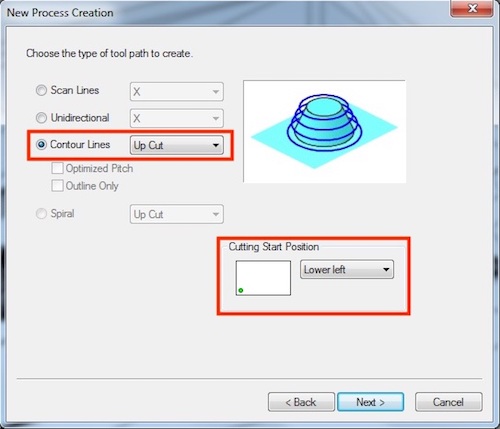Open the Unidirectional direction dropdown

tap(177, 118)
